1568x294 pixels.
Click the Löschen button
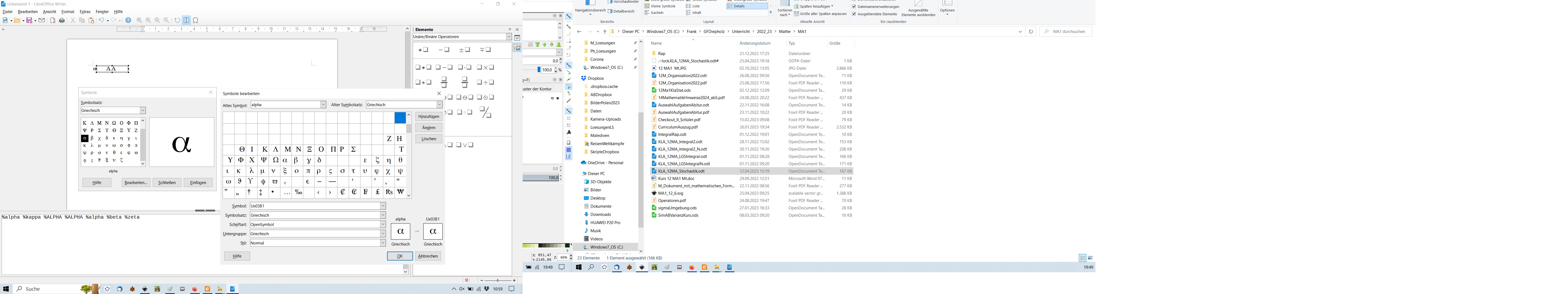pos(428,139)
